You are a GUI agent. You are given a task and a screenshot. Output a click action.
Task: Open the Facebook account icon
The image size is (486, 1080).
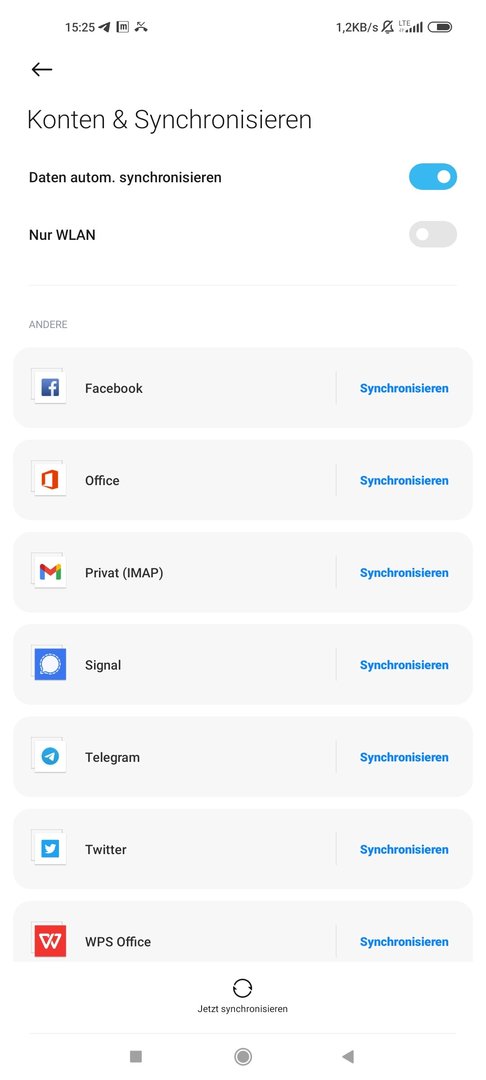point(49,387)
